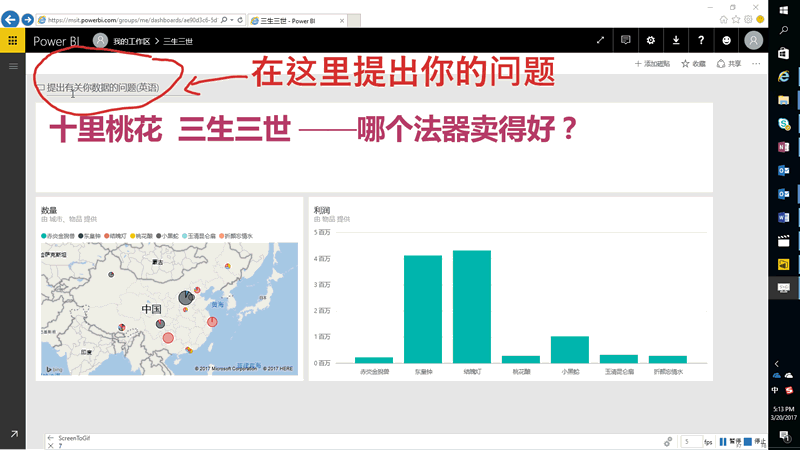This screenshot has width=800, height=450.
Task: Click the 赤炎金猊兽 legend color dot
Action: [x=44, y=236]
